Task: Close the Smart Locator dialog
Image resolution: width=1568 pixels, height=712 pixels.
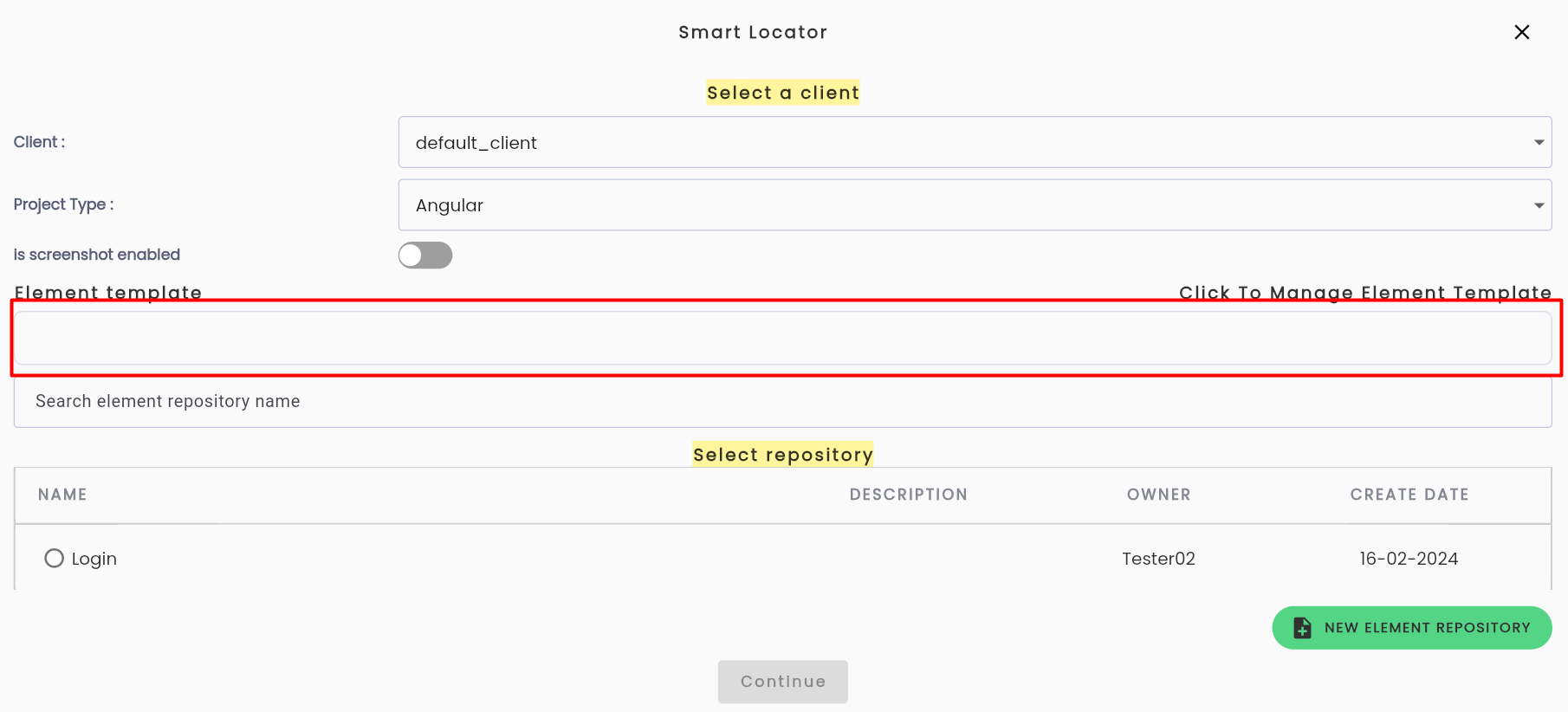Action: tap(1521, 32)
